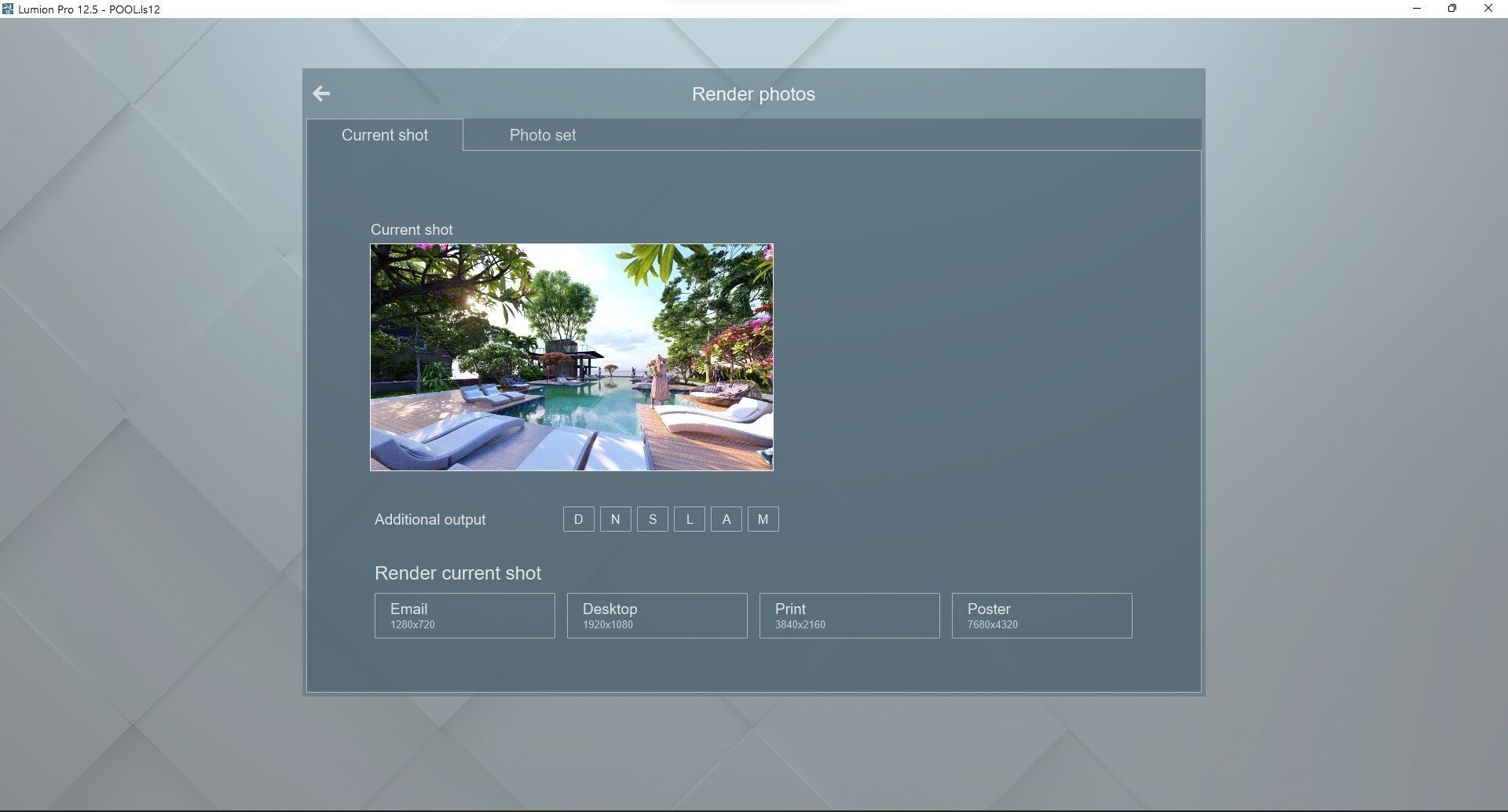Render at Print 3840x2160 resolution
This screenshot has width=1508, height=812.
click(x=850, y=616)
